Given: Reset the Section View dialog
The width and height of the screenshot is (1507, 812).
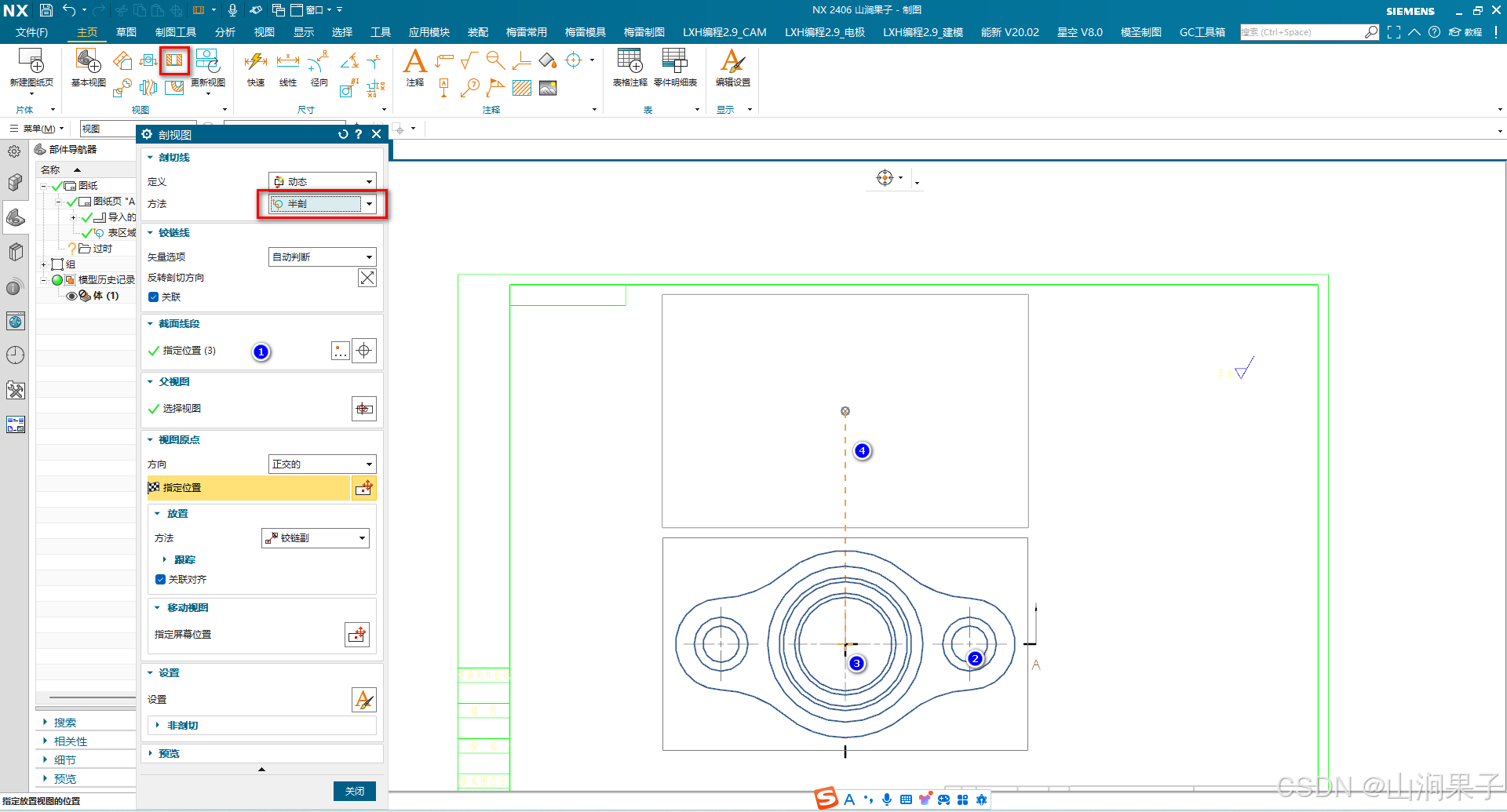Looking at the screenshot, I should (x=343, y=134).
